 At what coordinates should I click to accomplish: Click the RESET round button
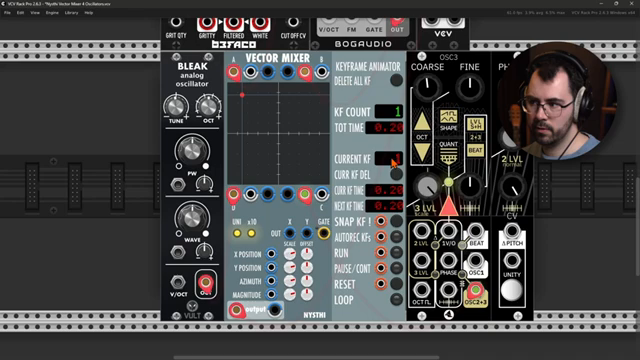[396, 284]
